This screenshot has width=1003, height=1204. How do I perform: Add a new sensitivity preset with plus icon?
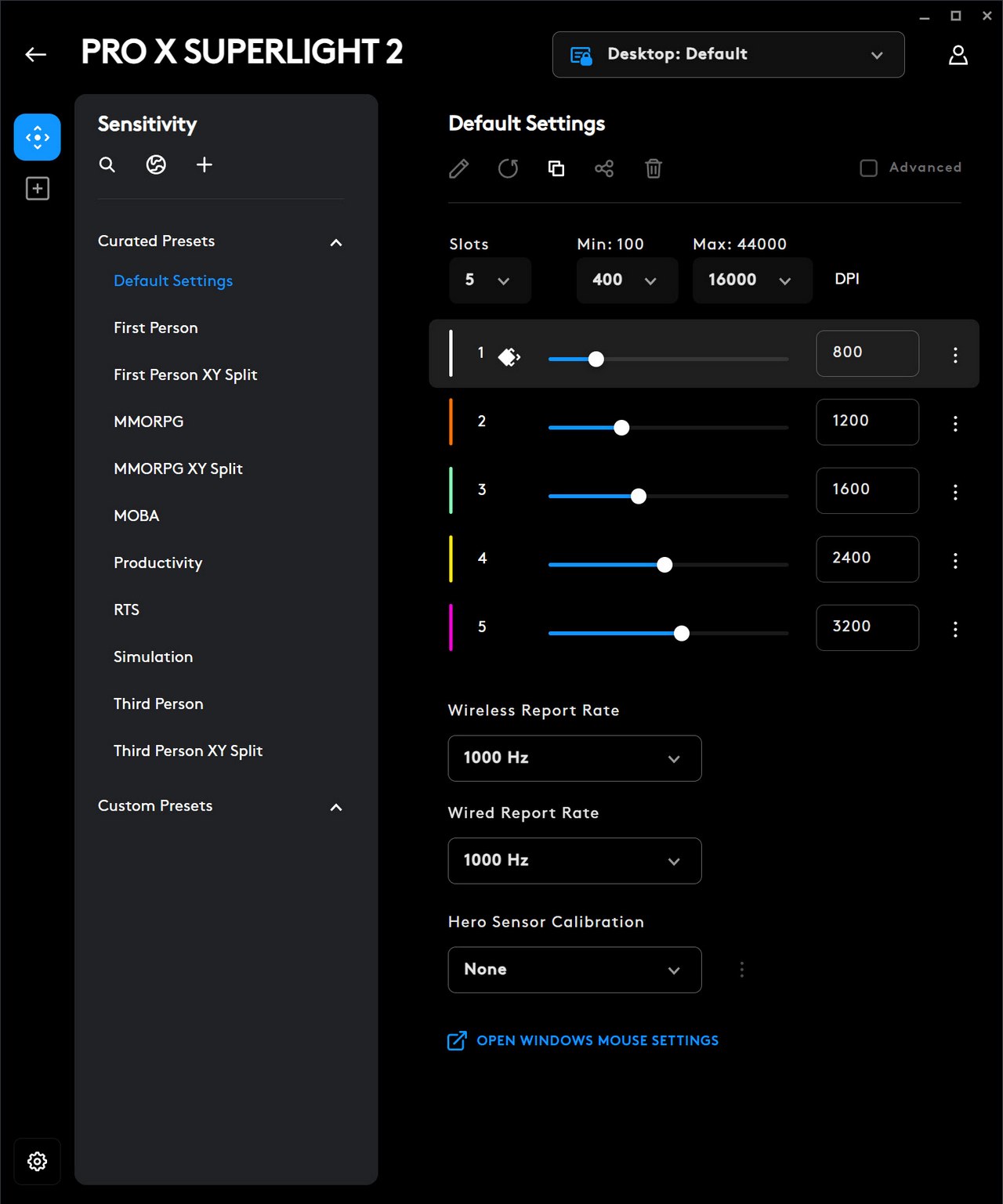(x=205, y=165)
